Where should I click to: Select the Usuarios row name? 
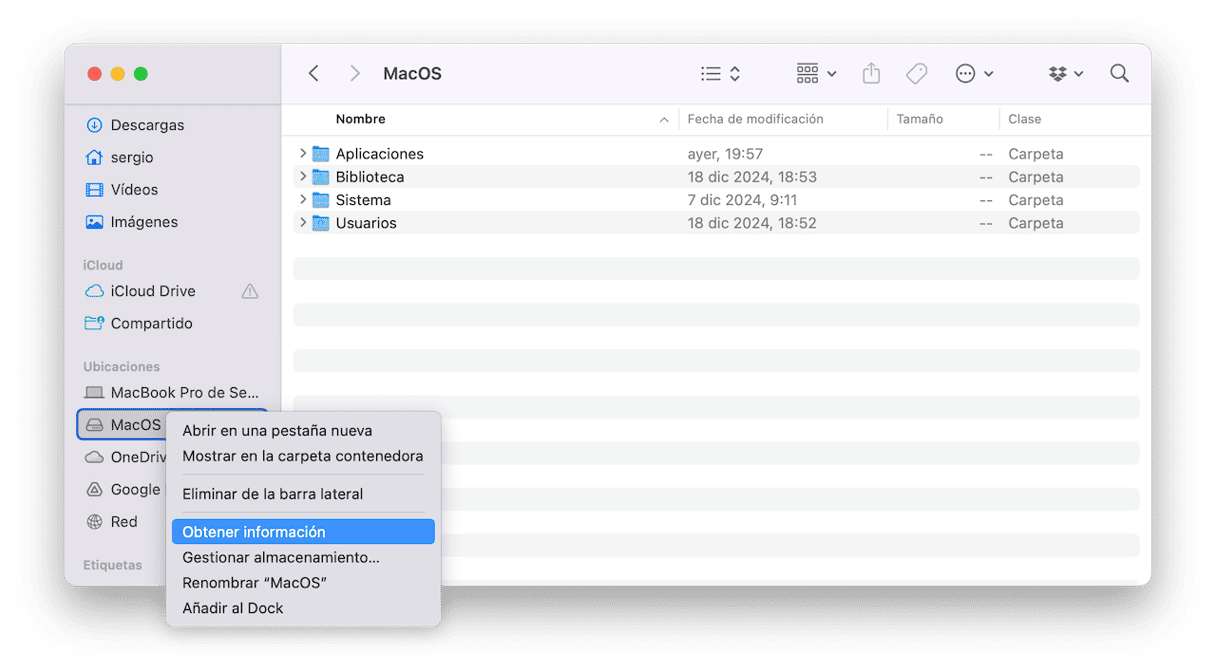coord(366,223)
